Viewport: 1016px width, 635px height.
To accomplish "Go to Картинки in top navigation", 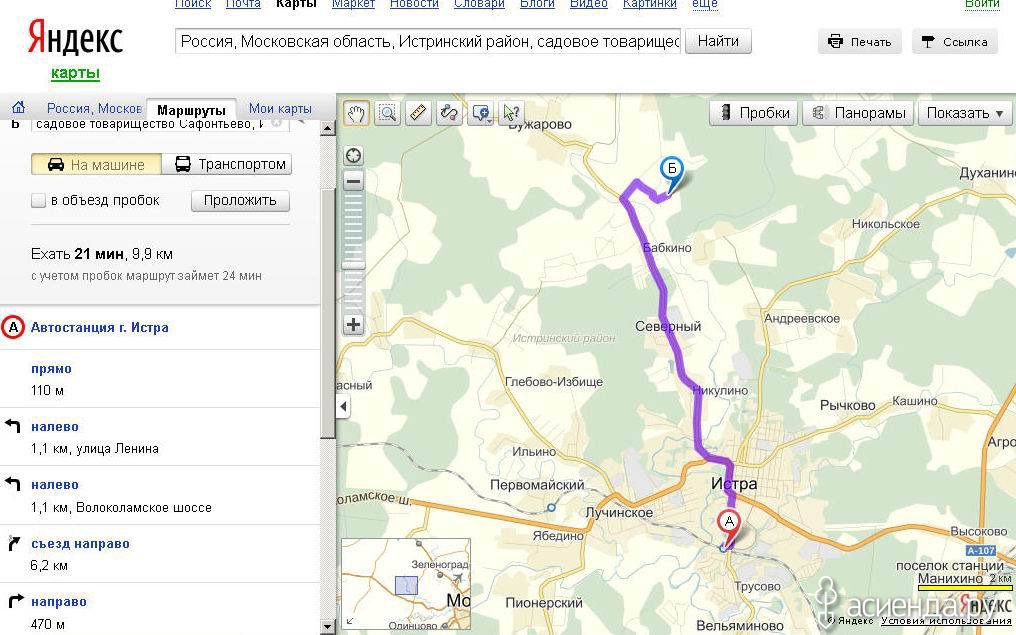I will (x=649, y=4).
